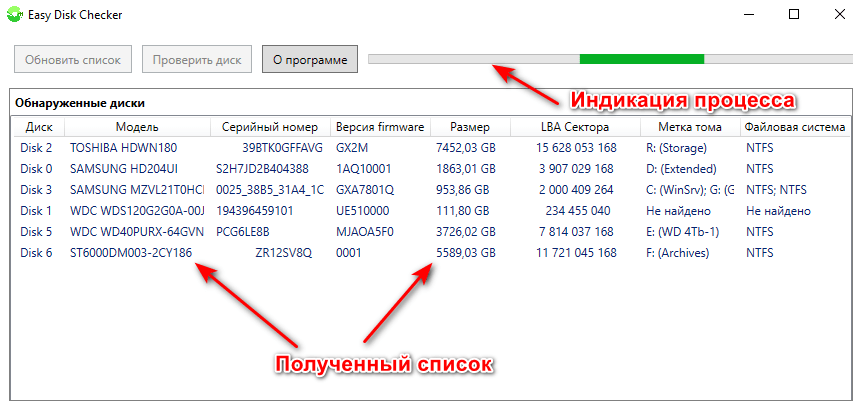
Task: Click the 'Файловая система' column header
Action: (x=794, y=127)
